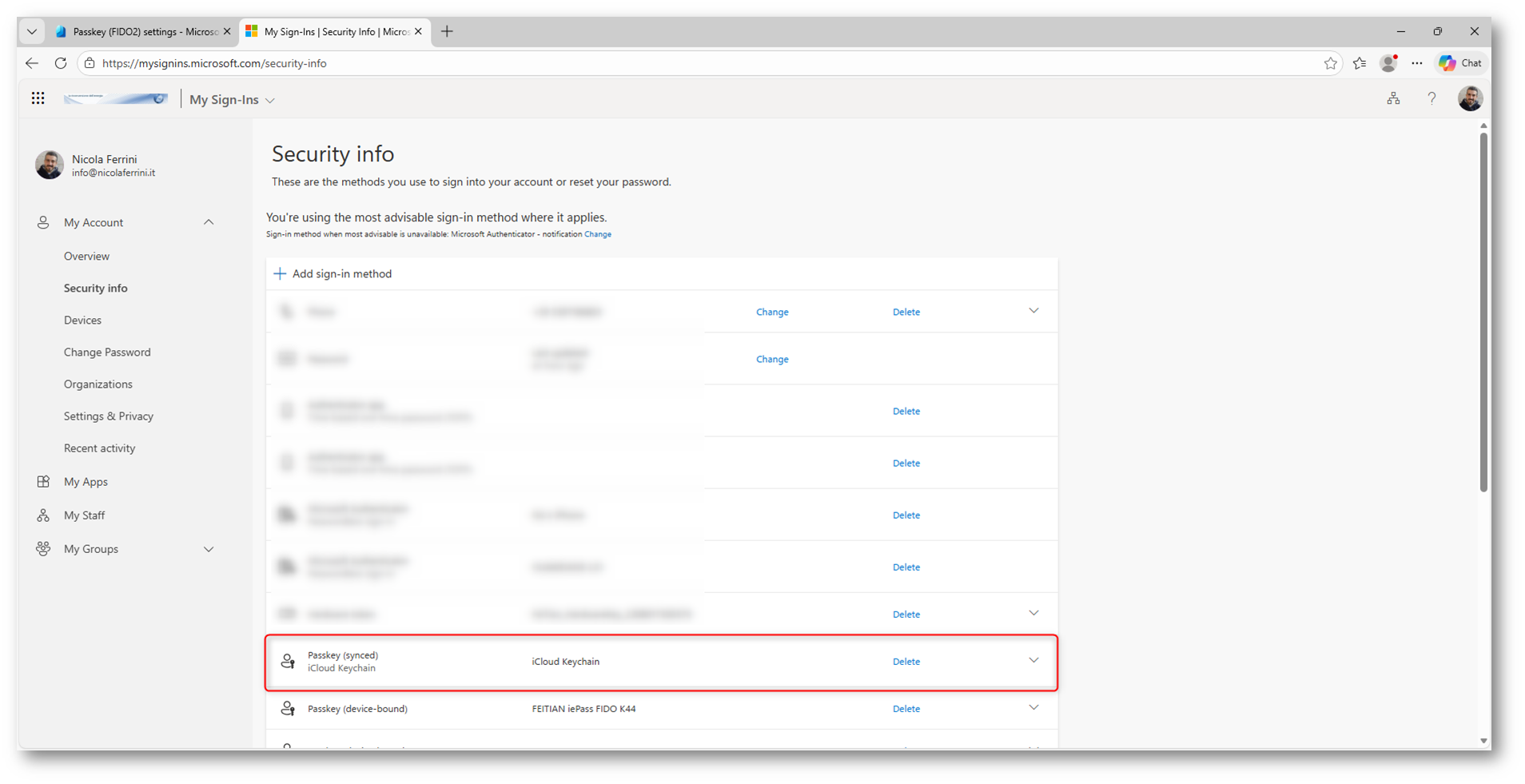
Task: Open browser Settings and more ellipsis
Action: pyautogui.click(x=1417, y=63)
